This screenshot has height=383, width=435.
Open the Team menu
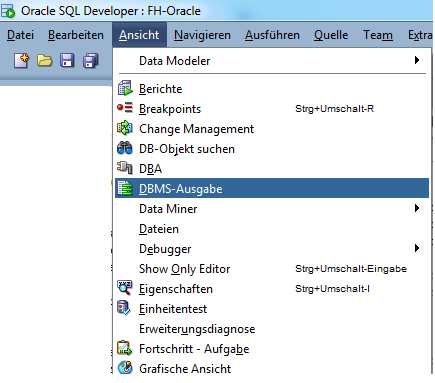click(378, 35)
